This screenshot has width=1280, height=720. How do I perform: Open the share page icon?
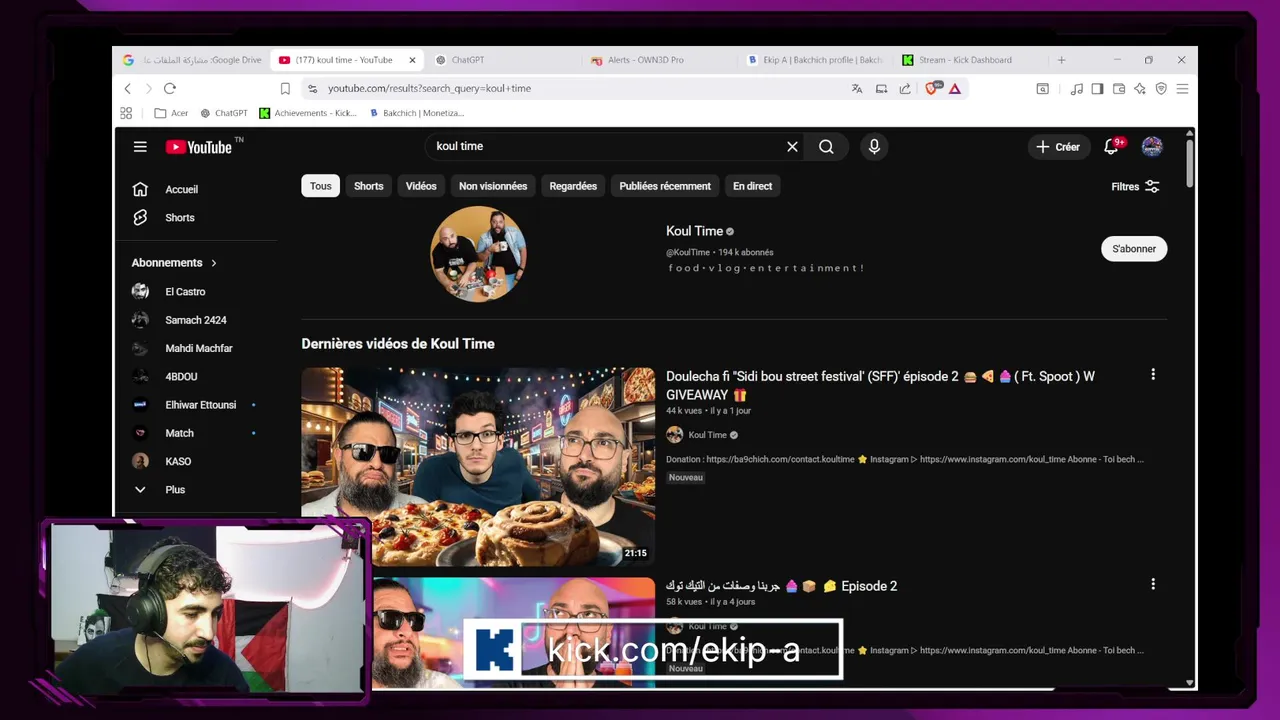pos(905,88)
